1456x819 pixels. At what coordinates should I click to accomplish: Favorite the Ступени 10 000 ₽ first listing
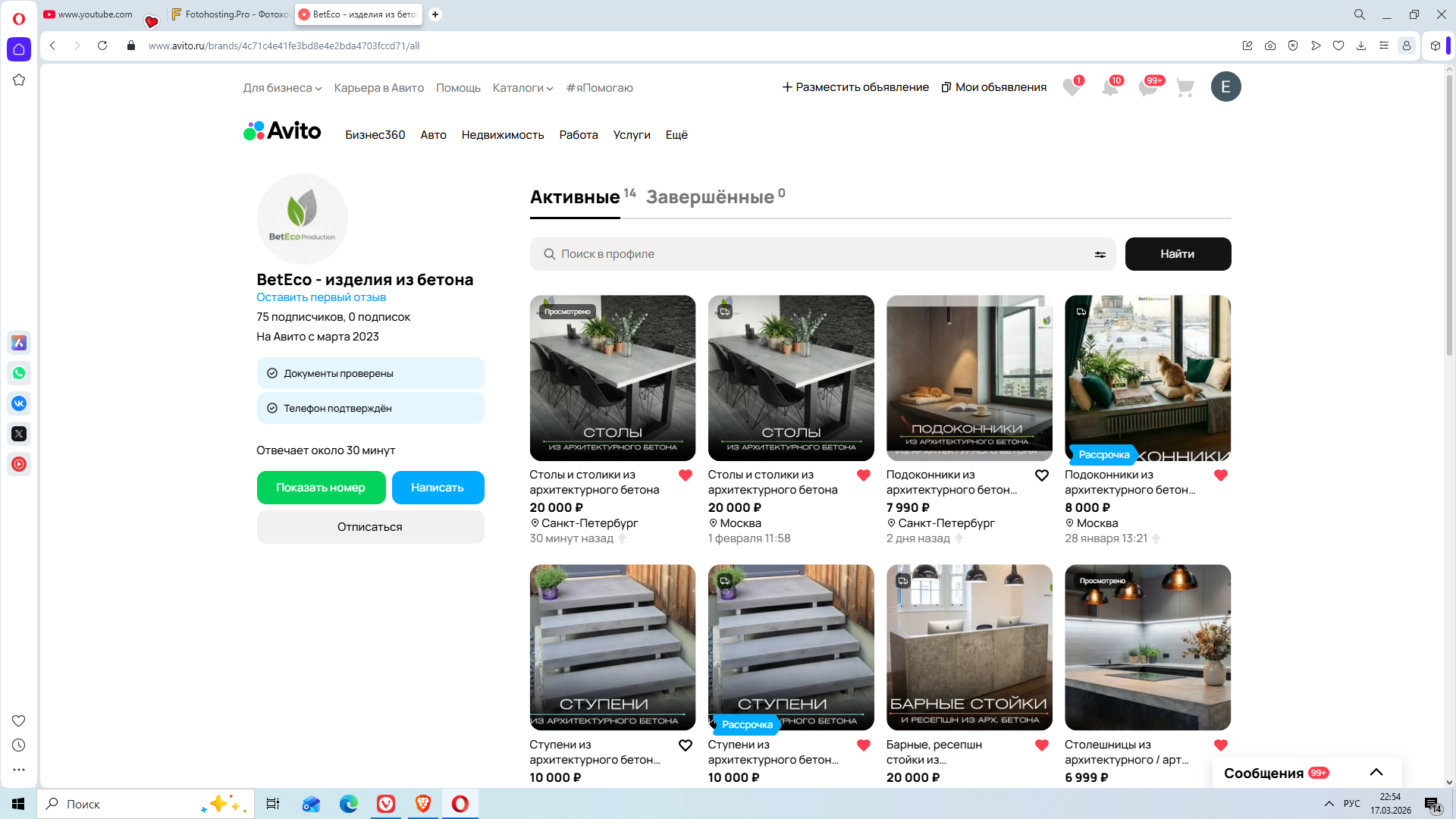[685, 745]
